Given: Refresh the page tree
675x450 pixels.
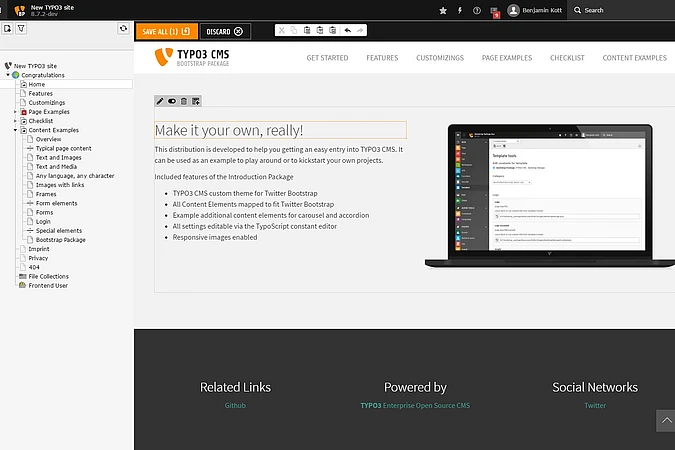Looking at the screenshot, I should 123,29.
